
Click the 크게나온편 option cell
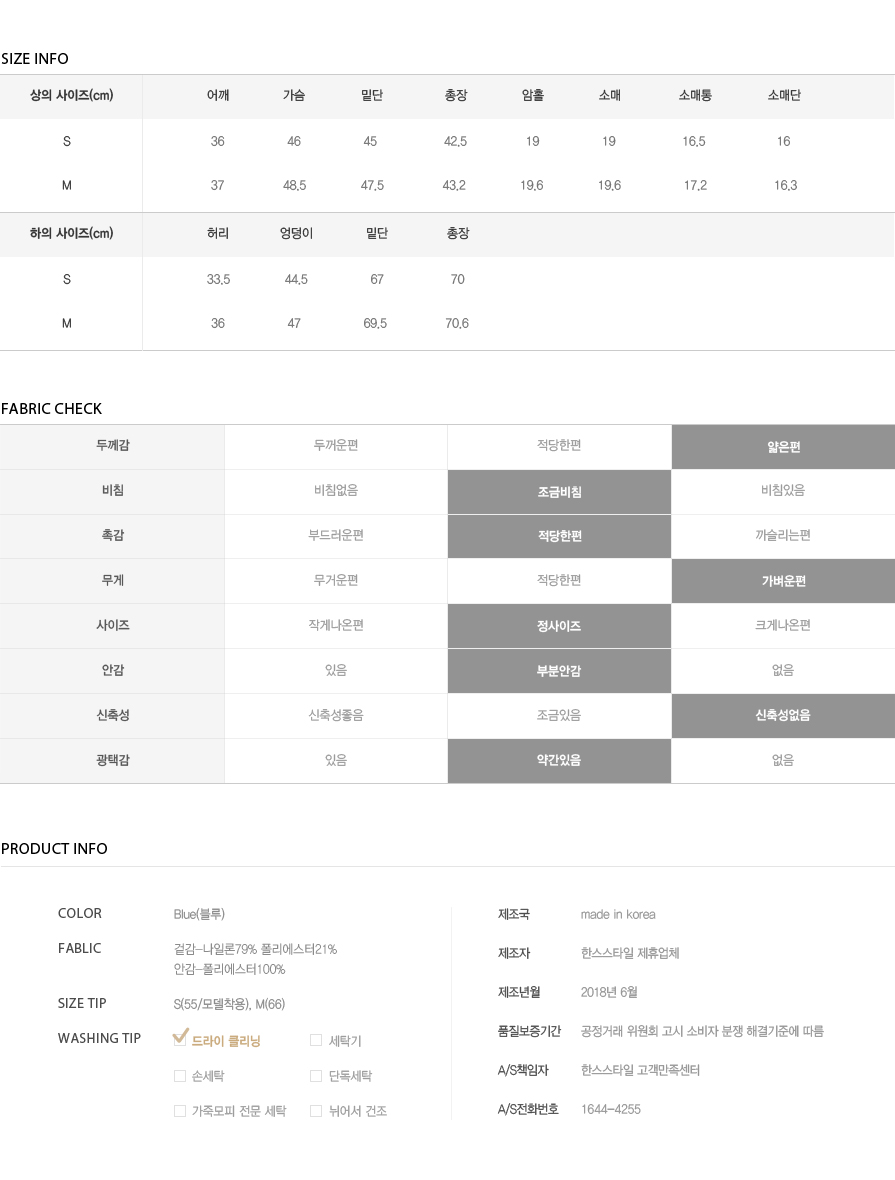(783, 625)
